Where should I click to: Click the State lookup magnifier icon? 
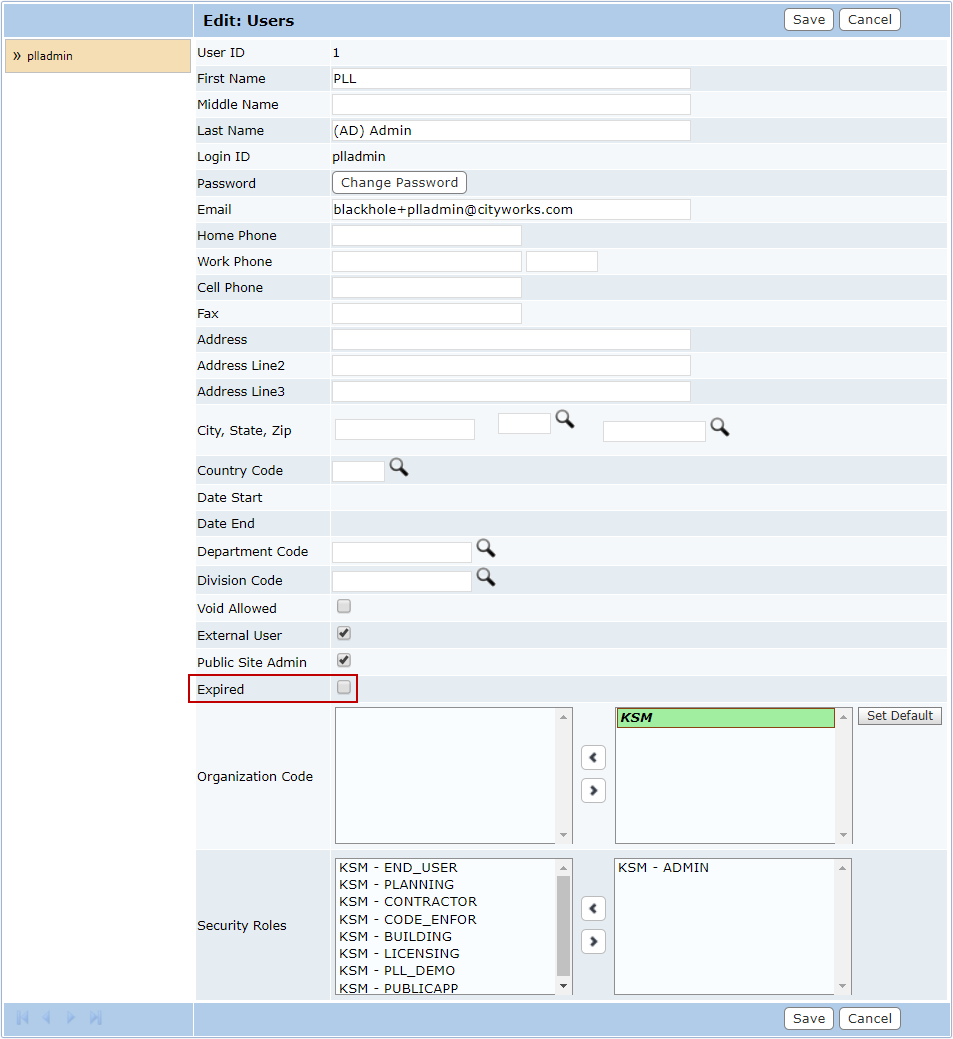coord(565,420)
